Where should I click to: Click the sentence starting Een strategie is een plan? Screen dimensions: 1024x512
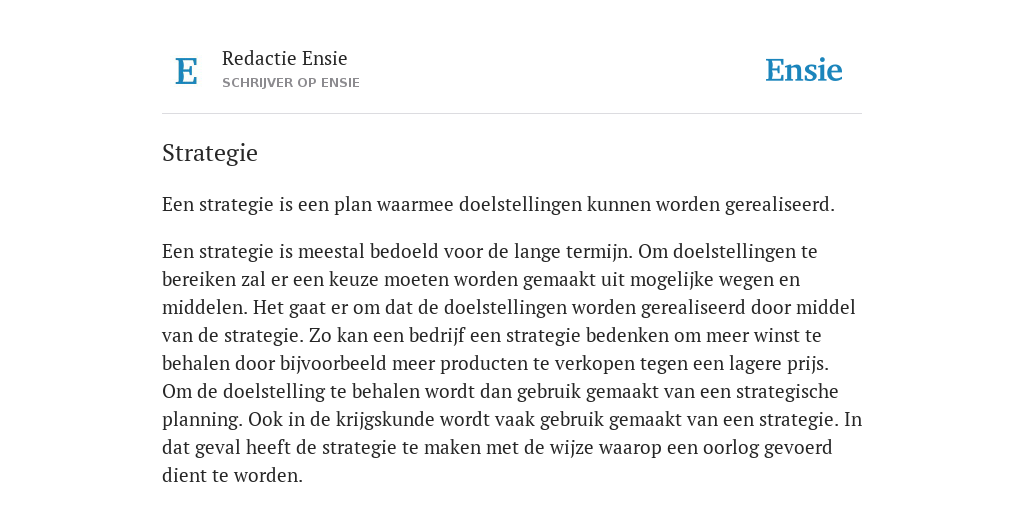498,204
